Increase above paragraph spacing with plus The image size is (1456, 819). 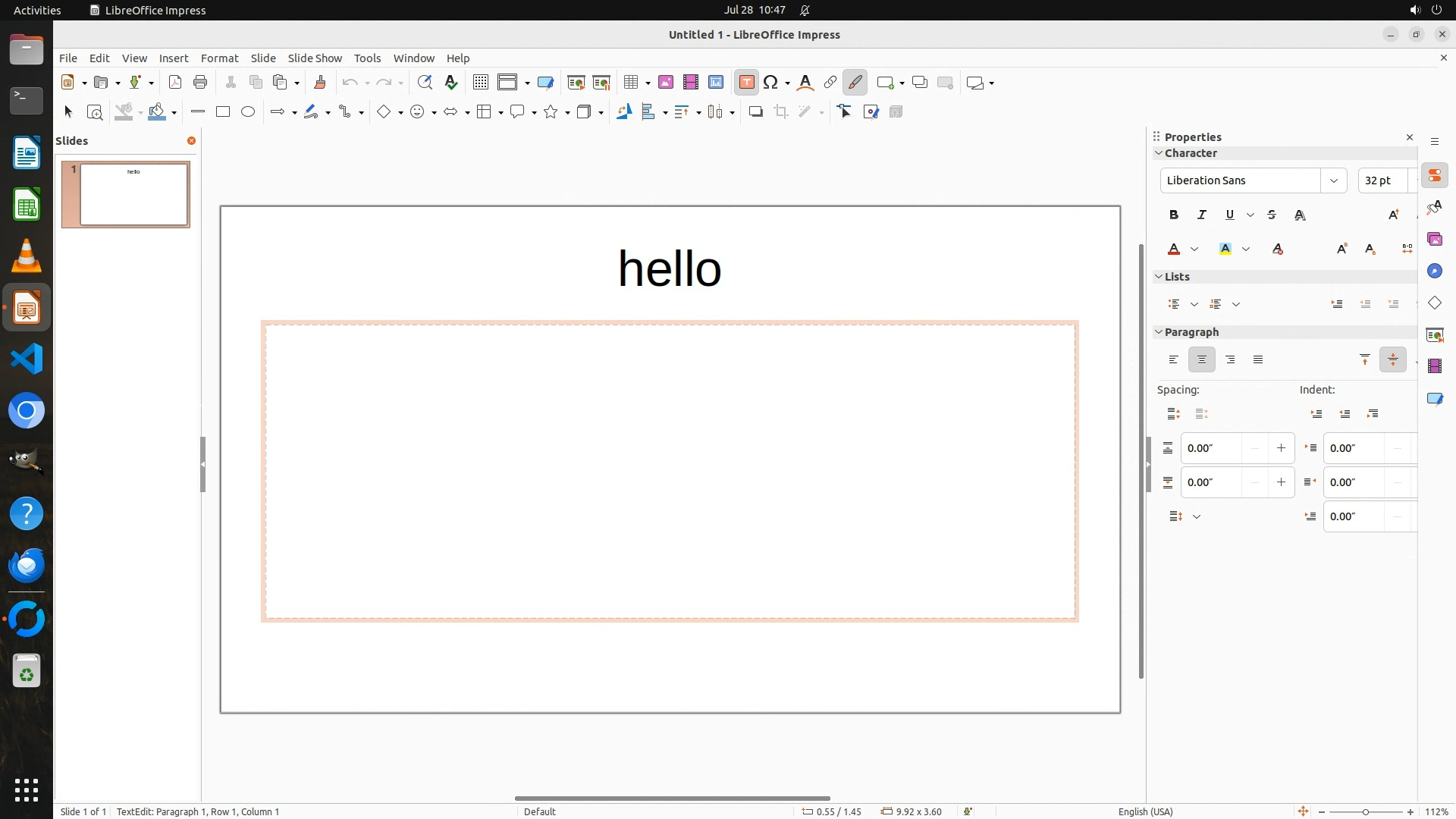(x=1281, y=448)
